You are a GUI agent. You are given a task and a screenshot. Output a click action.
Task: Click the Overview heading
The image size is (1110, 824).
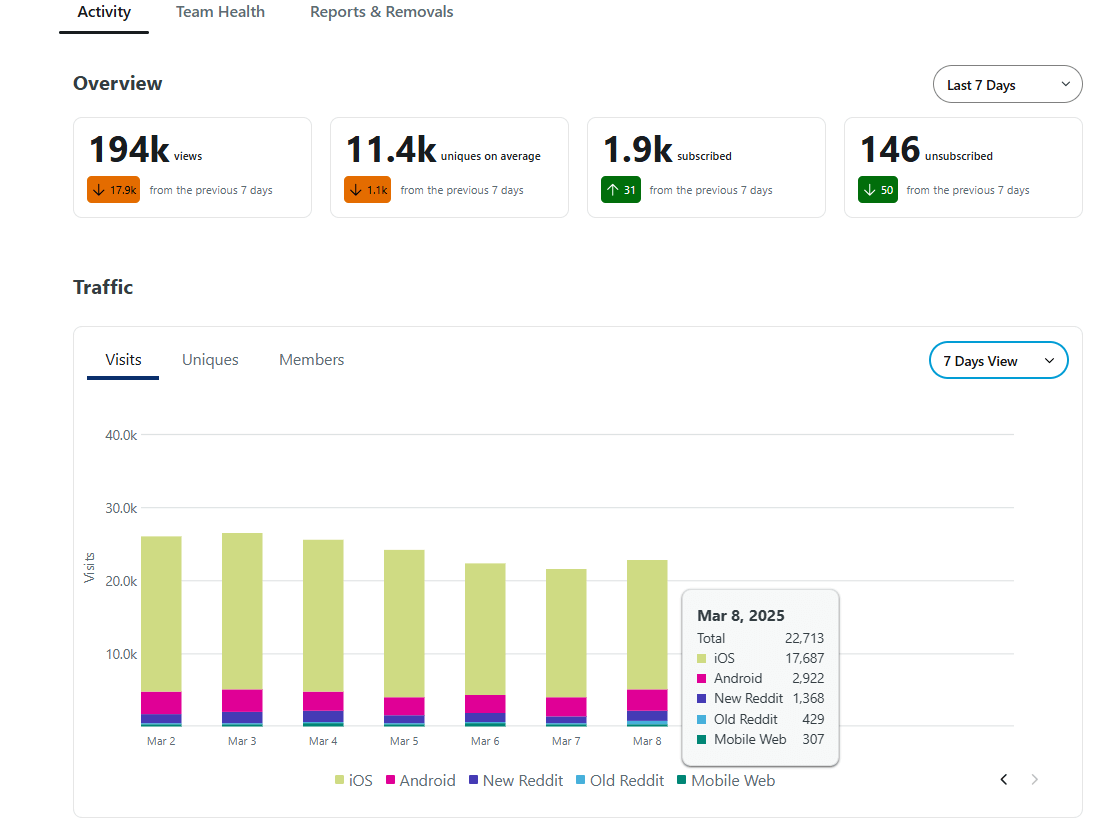pos(118,84)
